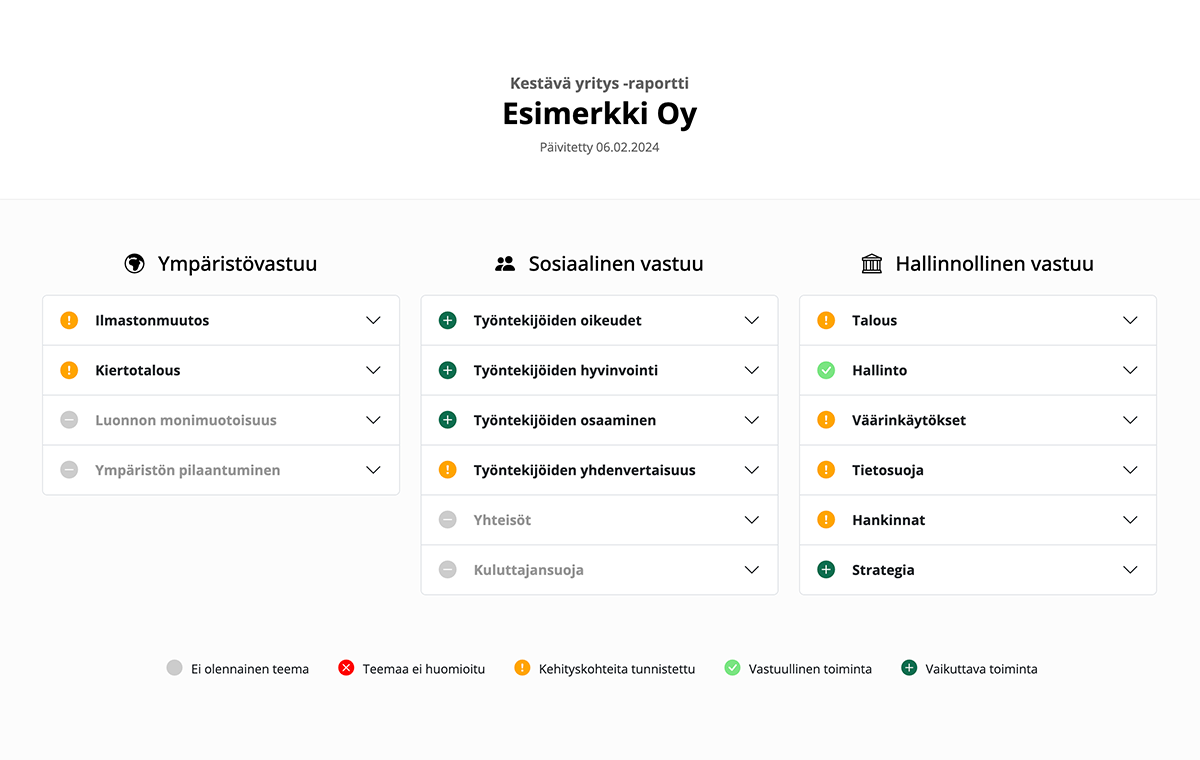The image size is (1200, 760).
Task: Expand the Talous section
Action: point(1130,320)
